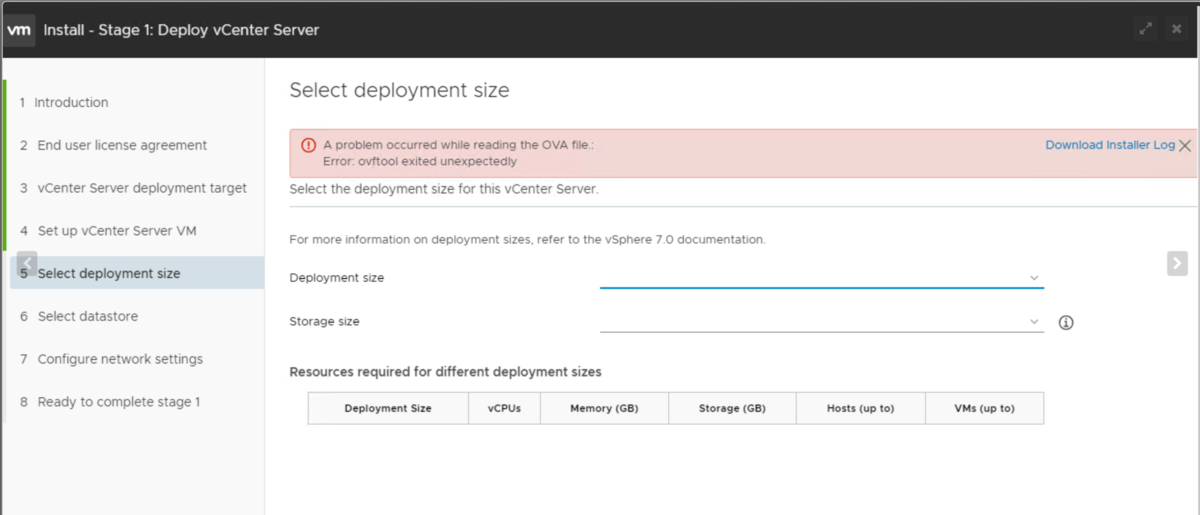Click the Memory (GB) column header
Viewport: 1200px width, 515px height.
(604, 408)
